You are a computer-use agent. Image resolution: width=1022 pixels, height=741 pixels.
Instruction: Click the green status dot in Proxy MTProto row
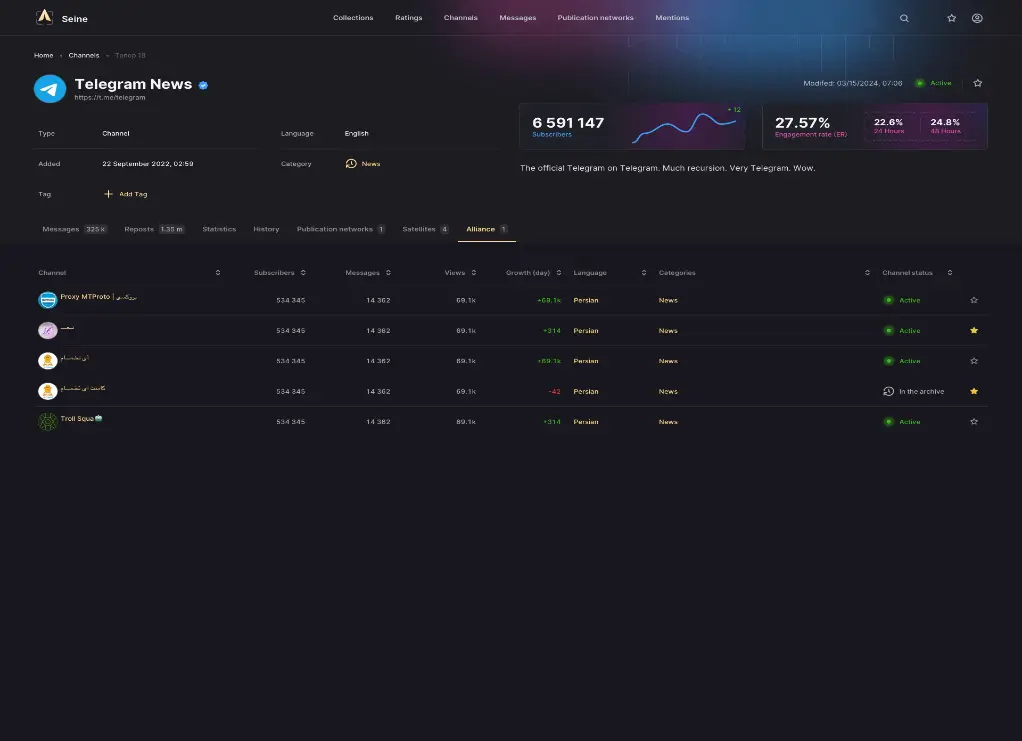(888, 300)
